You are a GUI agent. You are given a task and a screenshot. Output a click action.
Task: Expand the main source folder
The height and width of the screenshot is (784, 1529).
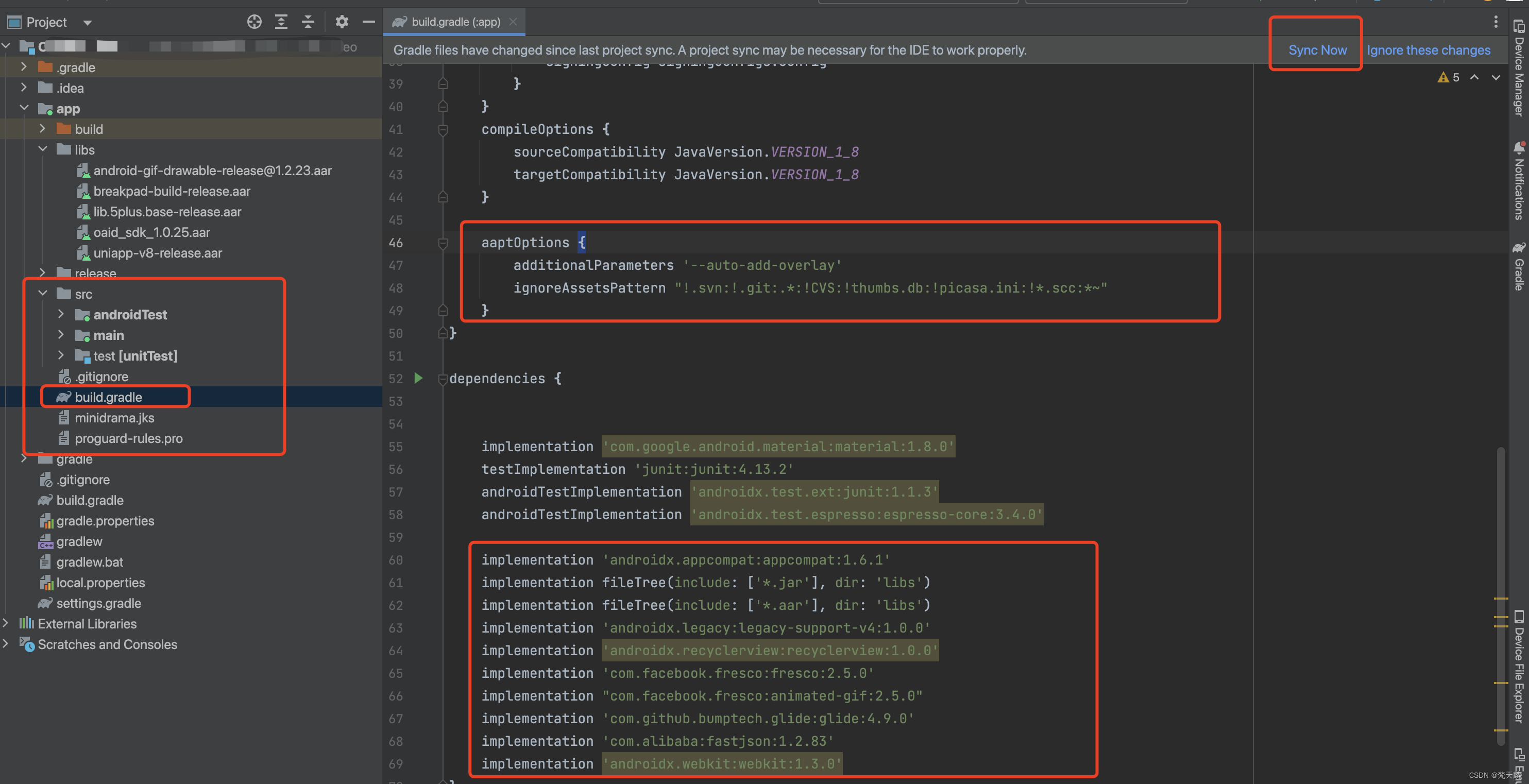pos(62,334)
